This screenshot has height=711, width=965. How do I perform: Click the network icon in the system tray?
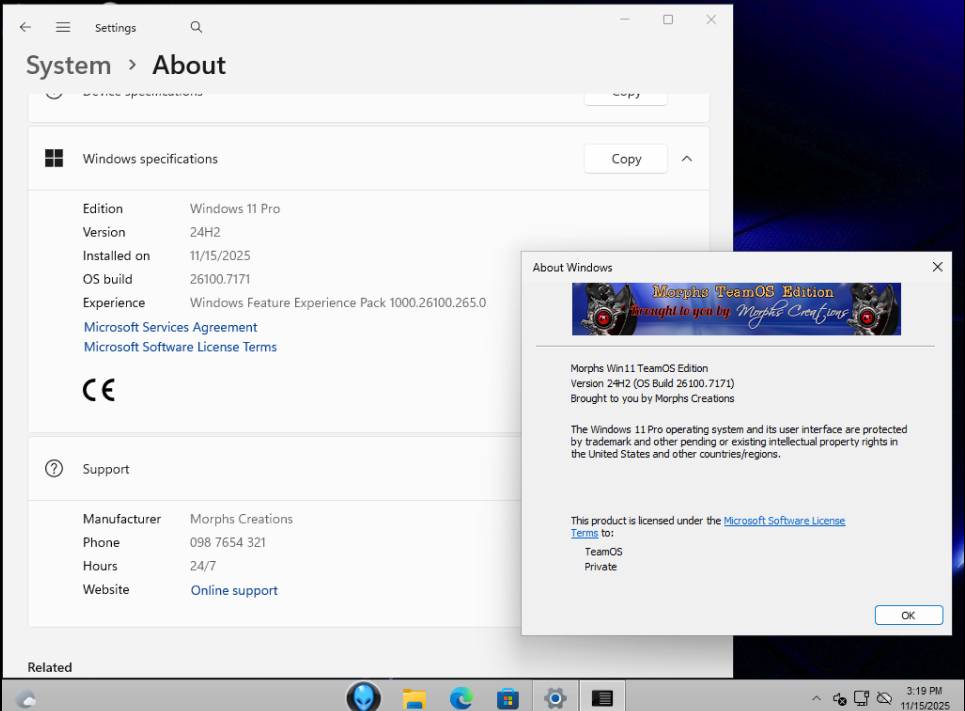click(862, 698)
